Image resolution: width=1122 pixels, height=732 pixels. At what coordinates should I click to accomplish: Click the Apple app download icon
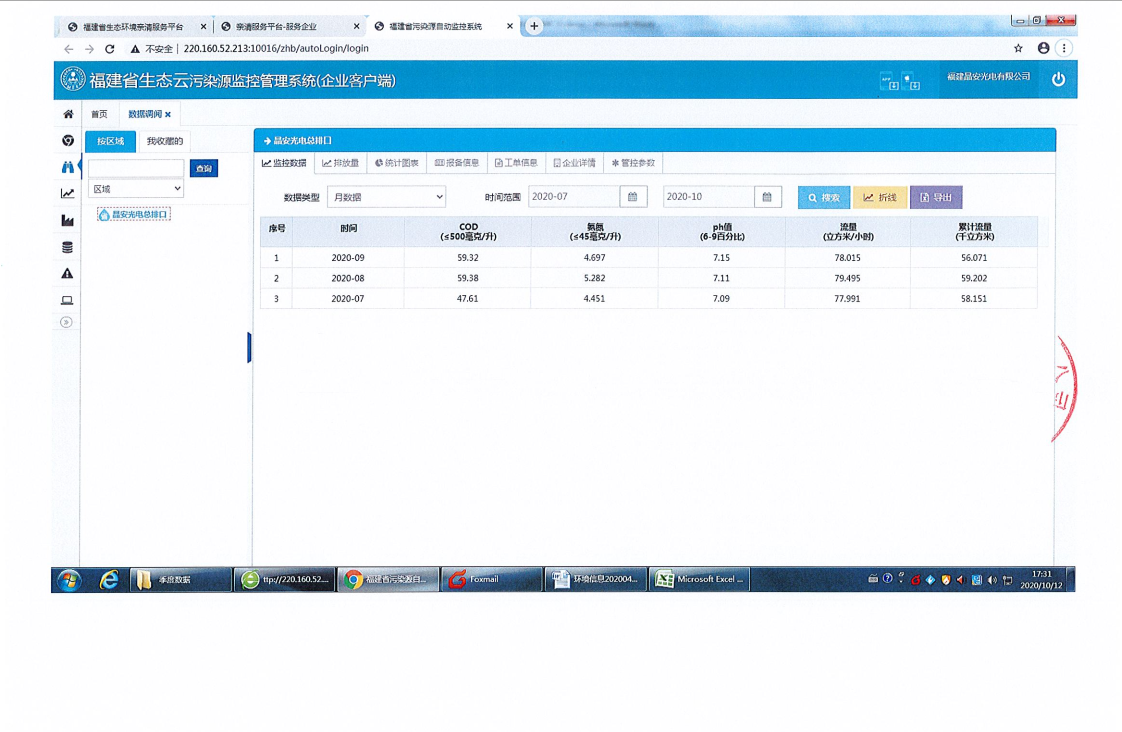tap(911, 82)
